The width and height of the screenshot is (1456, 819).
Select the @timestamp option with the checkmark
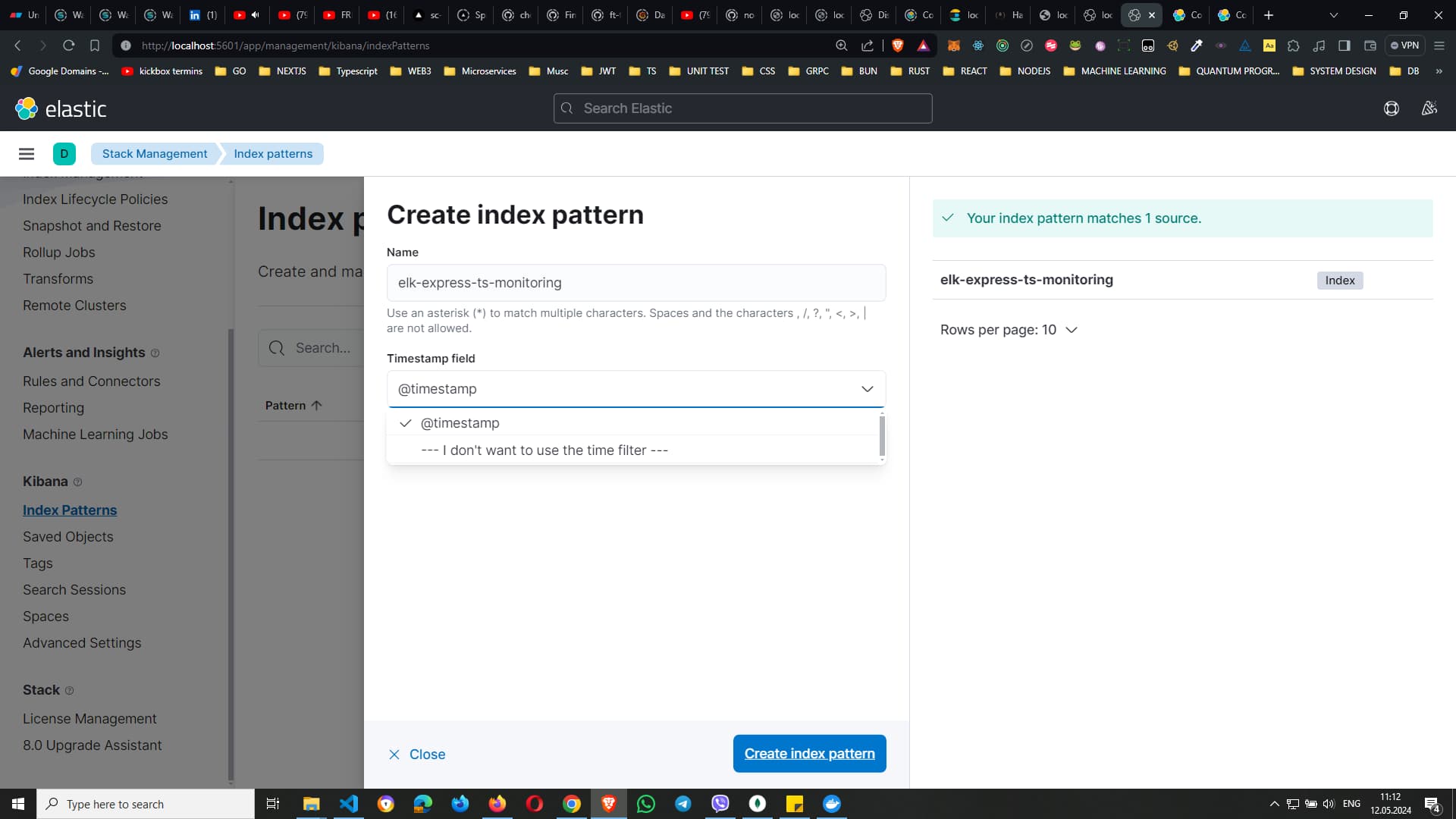460,423
